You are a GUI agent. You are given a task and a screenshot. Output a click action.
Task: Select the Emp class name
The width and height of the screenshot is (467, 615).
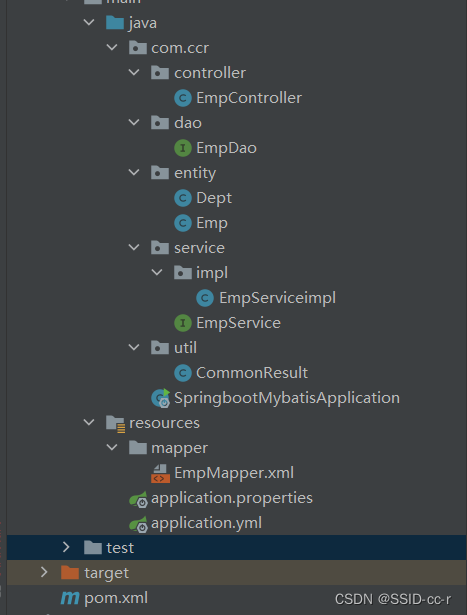[x=212, y=223]
